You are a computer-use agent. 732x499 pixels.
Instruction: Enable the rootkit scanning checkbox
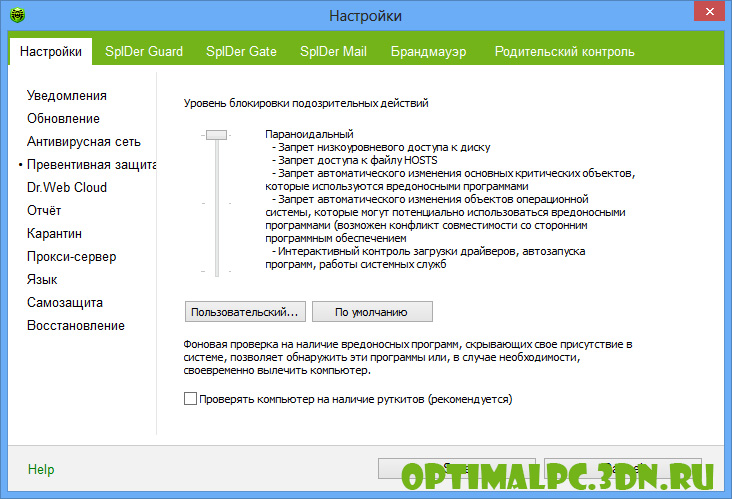point(190,399)
